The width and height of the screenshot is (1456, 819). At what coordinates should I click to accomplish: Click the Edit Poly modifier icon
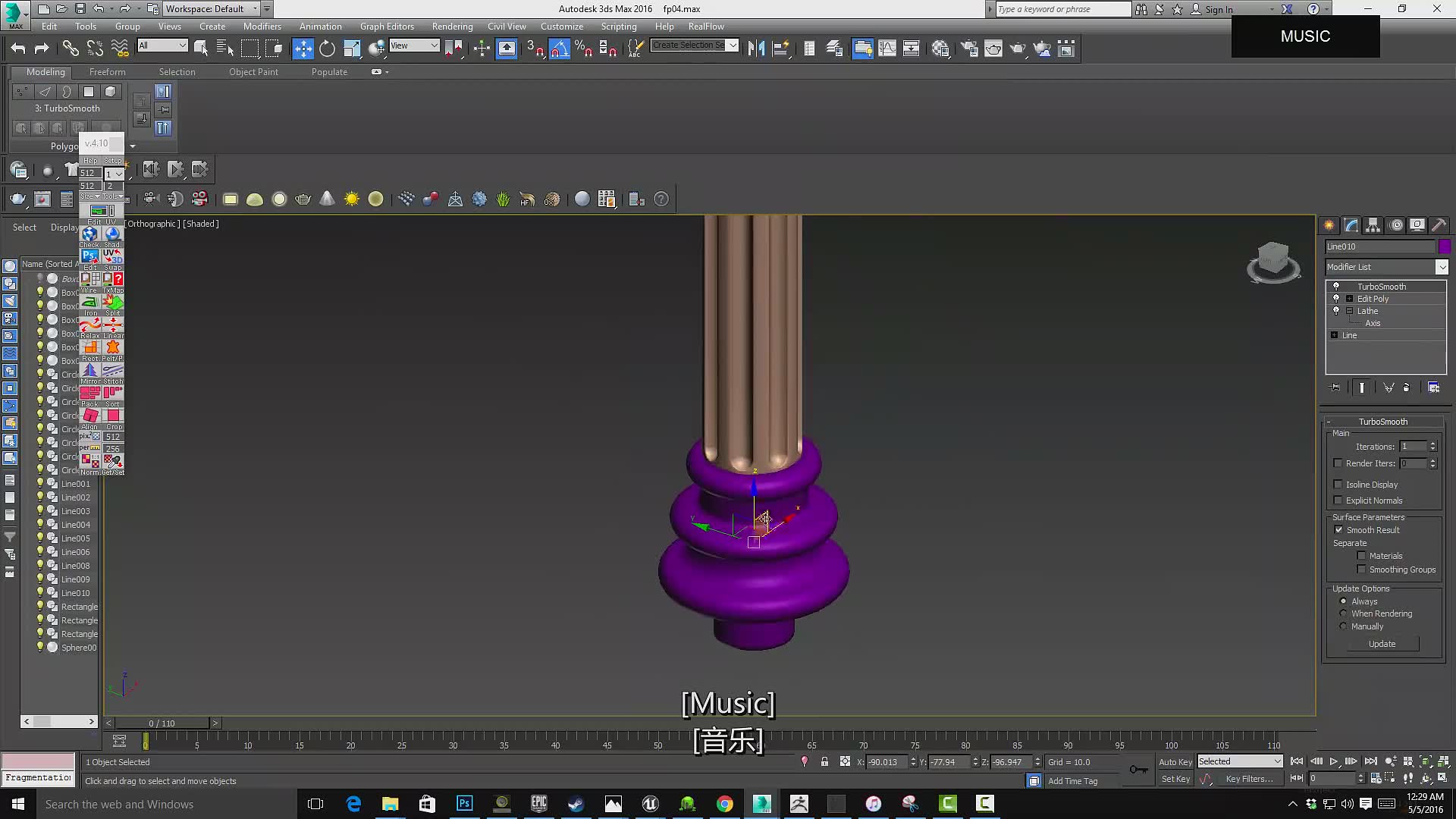1336,298
